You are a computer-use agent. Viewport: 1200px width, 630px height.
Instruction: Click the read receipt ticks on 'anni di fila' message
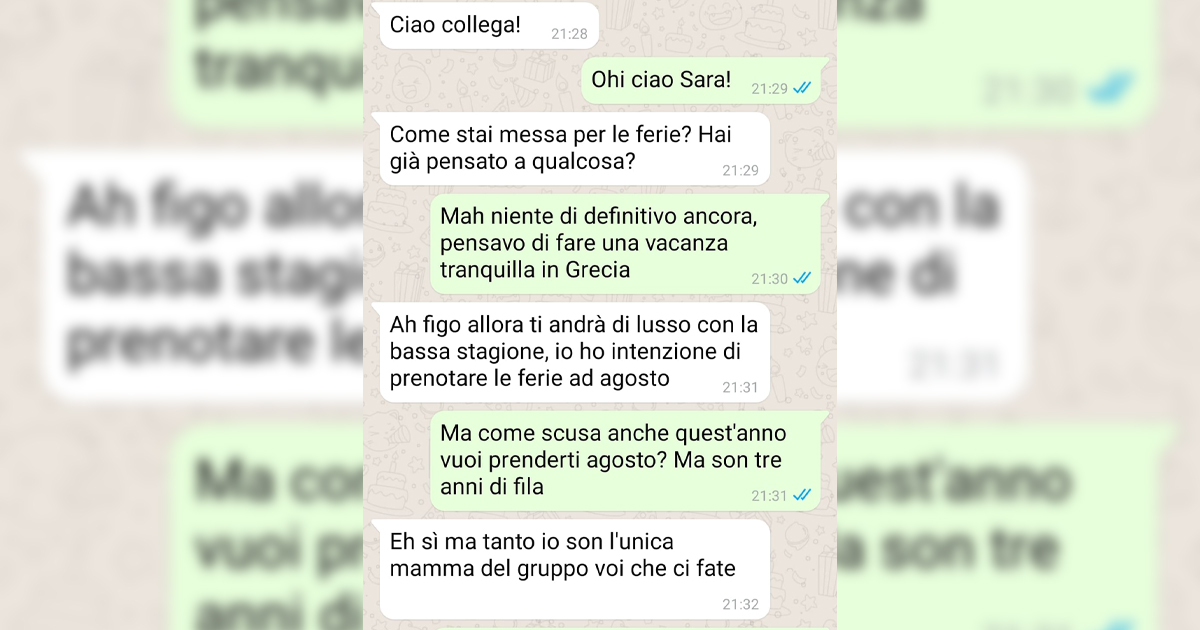point(802,495)
